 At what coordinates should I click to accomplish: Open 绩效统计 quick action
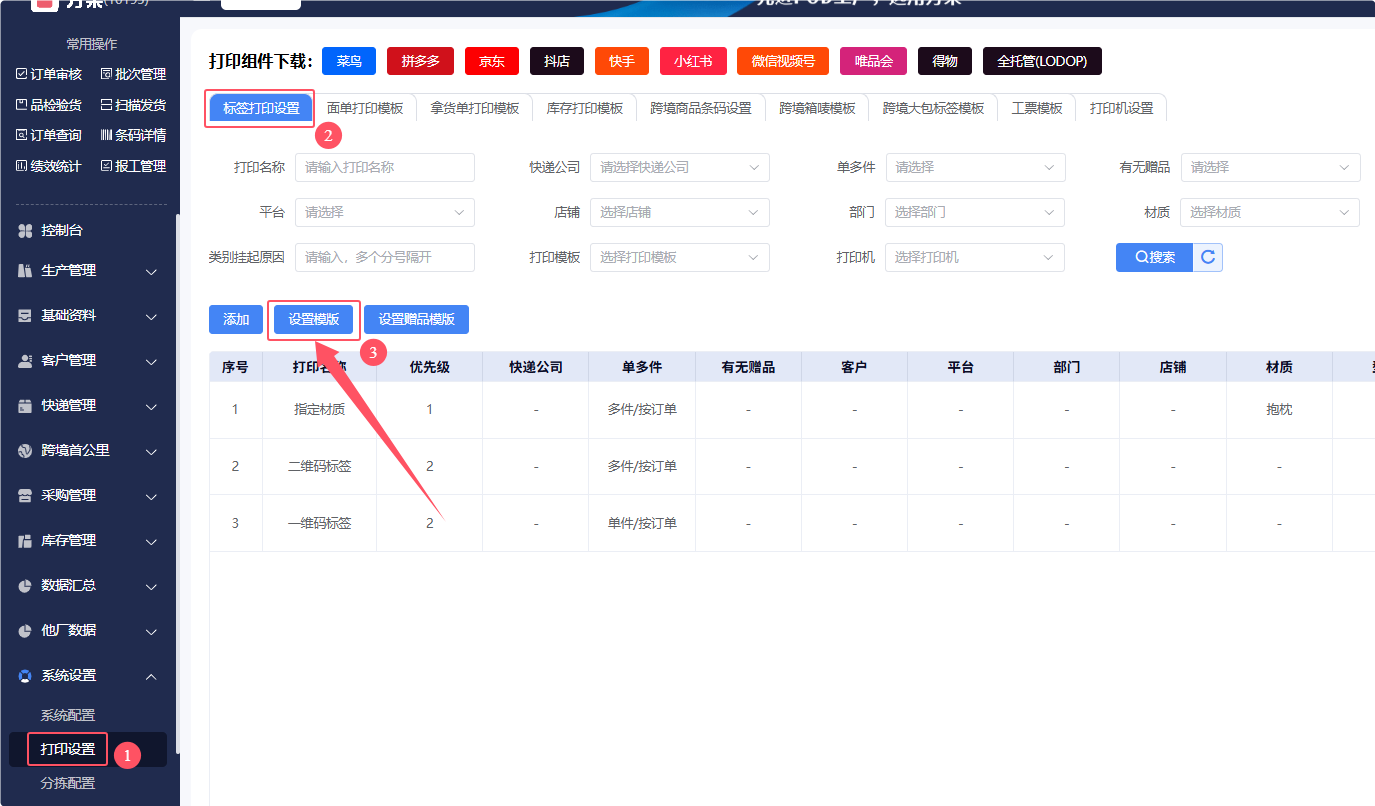[x=49, y=166]
